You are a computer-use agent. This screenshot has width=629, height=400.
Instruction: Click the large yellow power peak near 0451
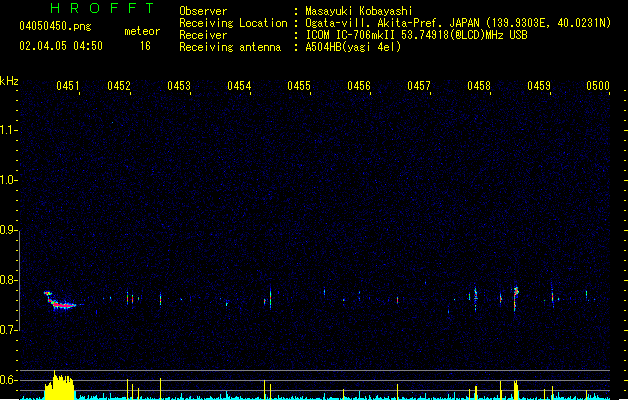[x=59, y=386]
